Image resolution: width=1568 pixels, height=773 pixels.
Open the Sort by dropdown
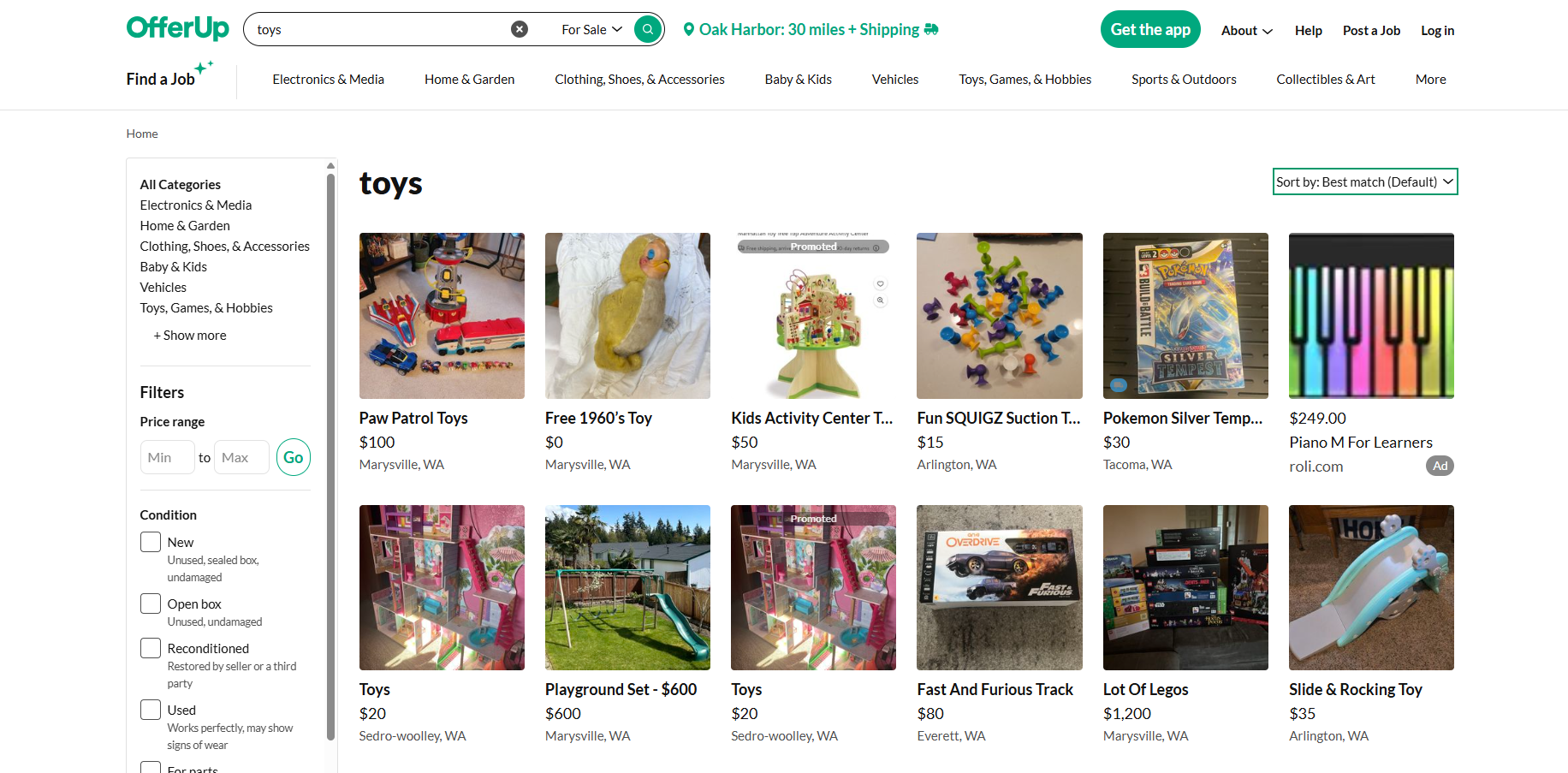coord(1364,181)
